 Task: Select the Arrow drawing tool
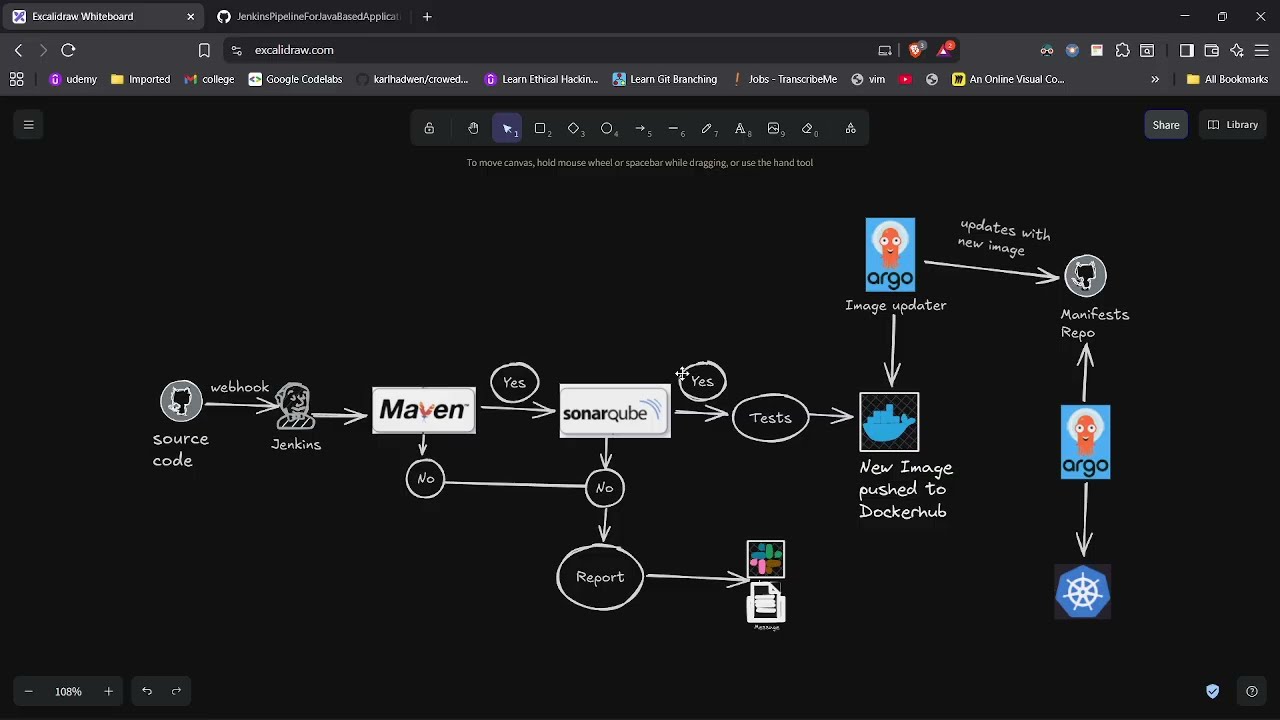point(641,128)
